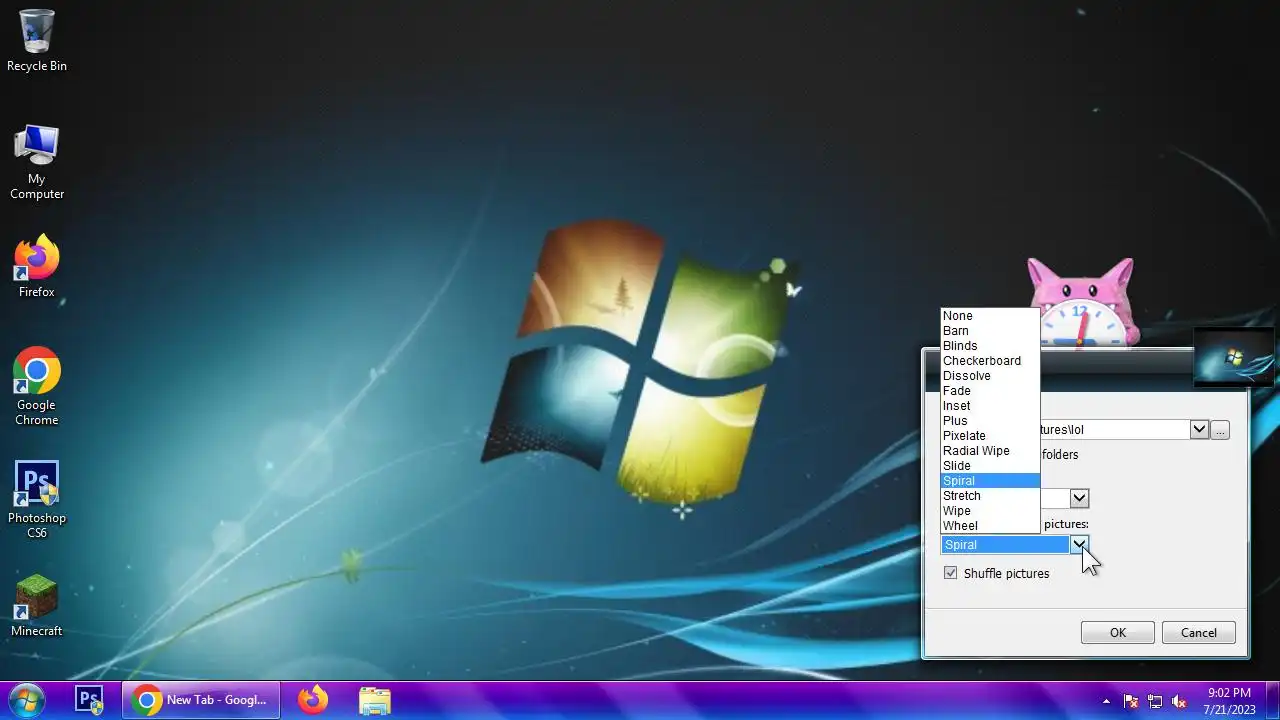This screenshot has width=1280, height=720.
Task: Select the Google Chrome desktop shortcut
Action: tap(37, 387)
